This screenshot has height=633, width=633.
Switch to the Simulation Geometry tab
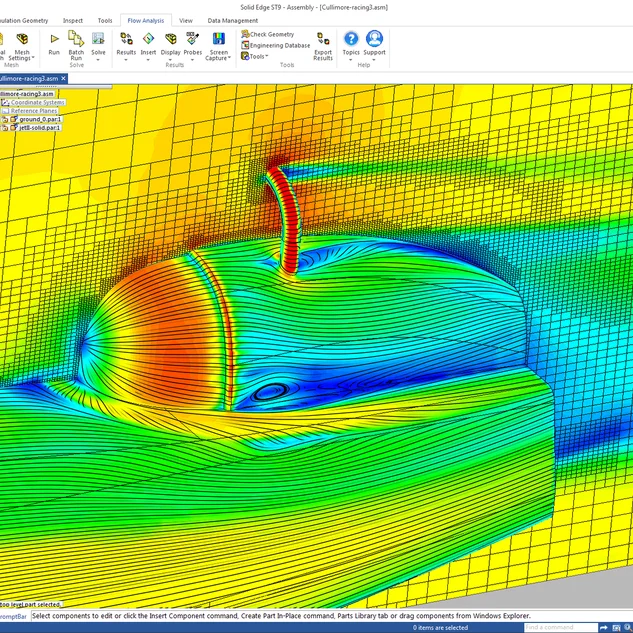(x=23, y=21)
